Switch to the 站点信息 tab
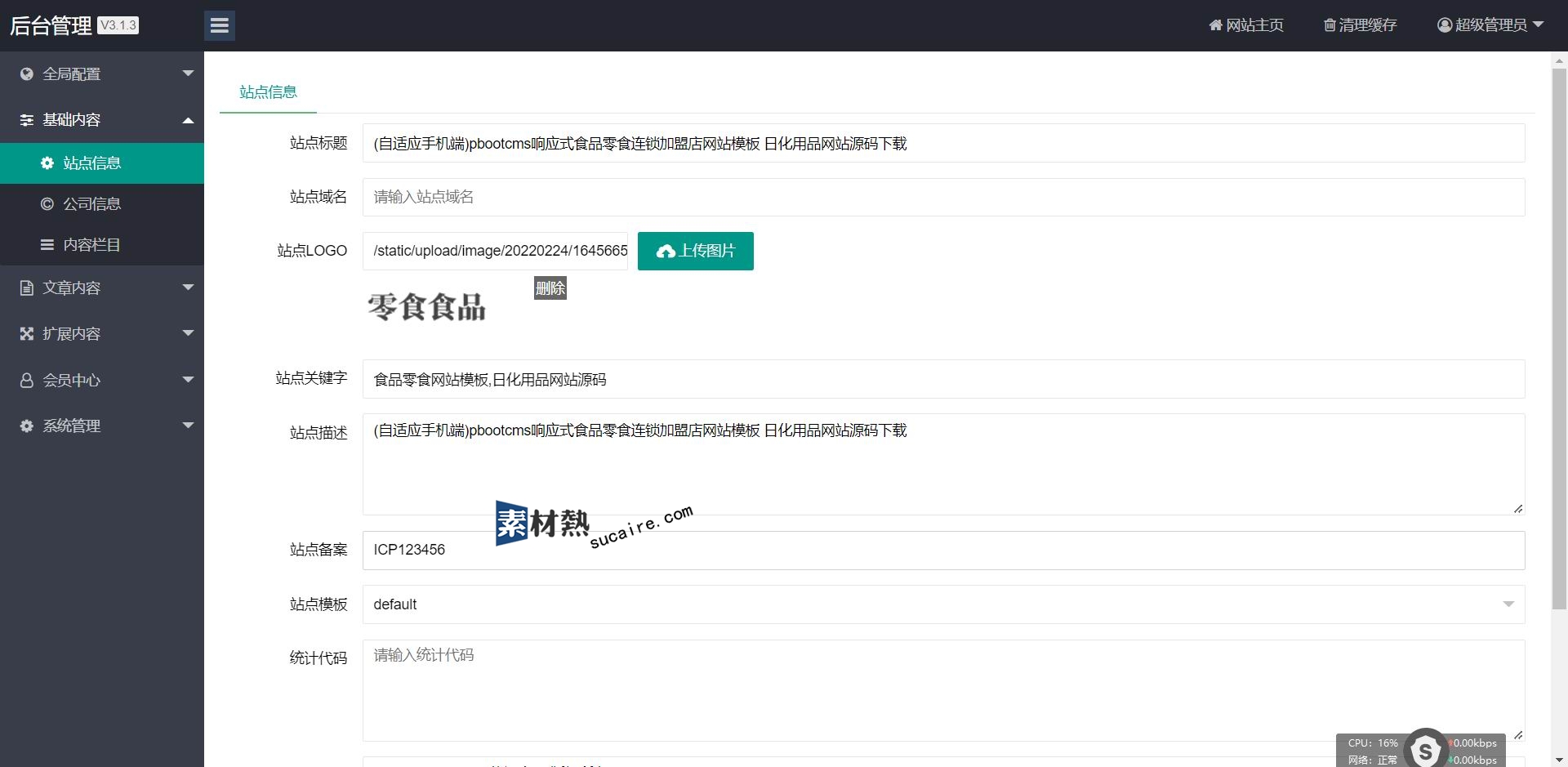This screenshot has width=1568, height=767. 268,92
